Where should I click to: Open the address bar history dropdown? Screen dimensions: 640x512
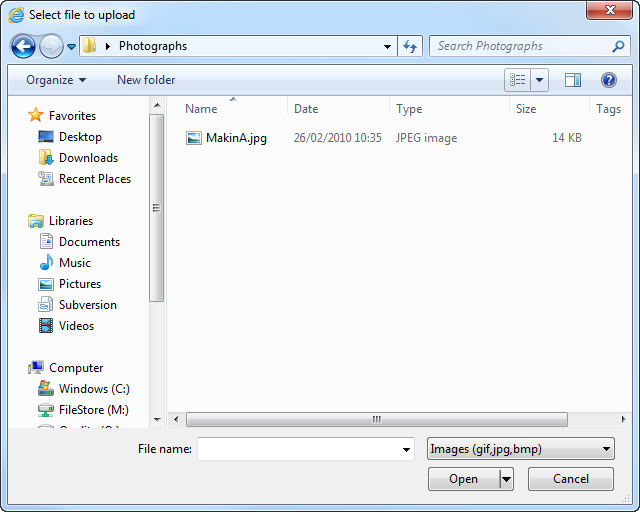tap(388, 46)
